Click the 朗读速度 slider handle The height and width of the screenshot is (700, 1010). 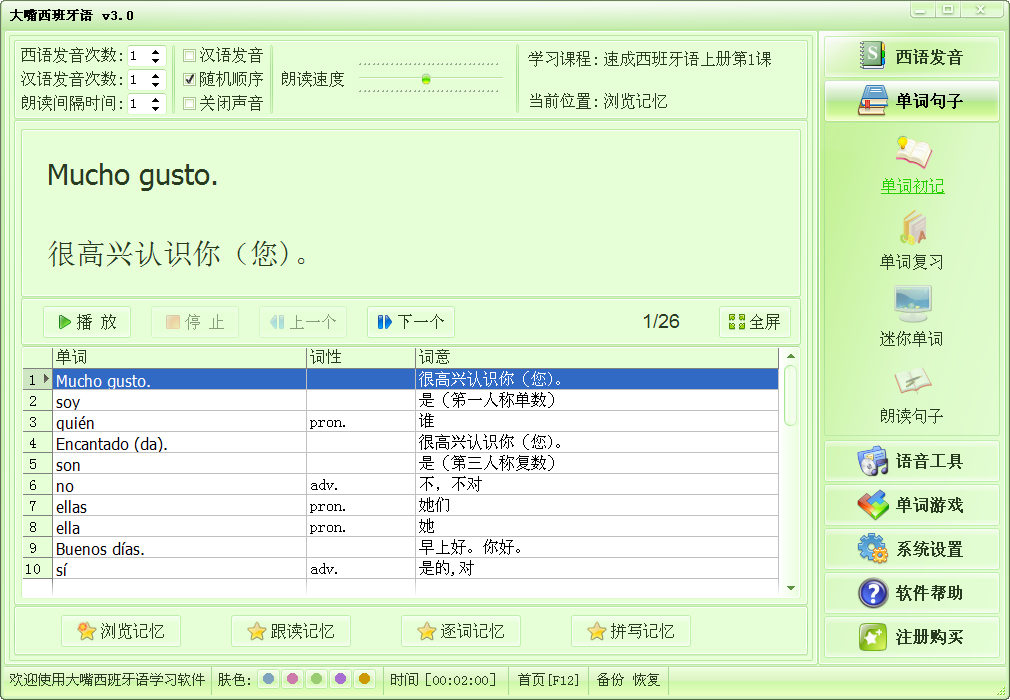click(x=426, y=79)
